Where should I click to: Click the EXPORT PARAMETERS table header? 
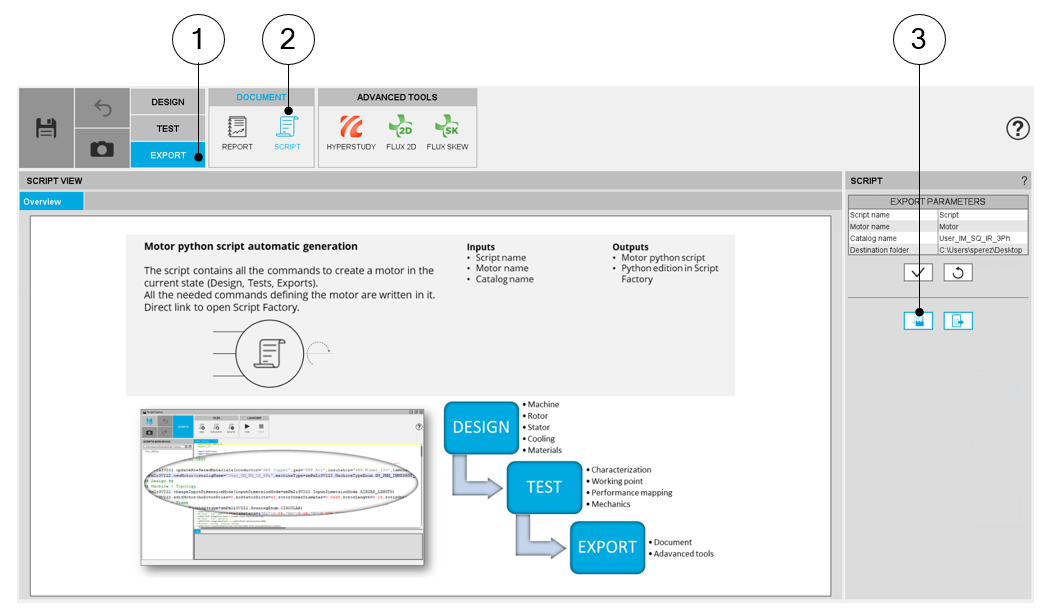pos(938,201)
